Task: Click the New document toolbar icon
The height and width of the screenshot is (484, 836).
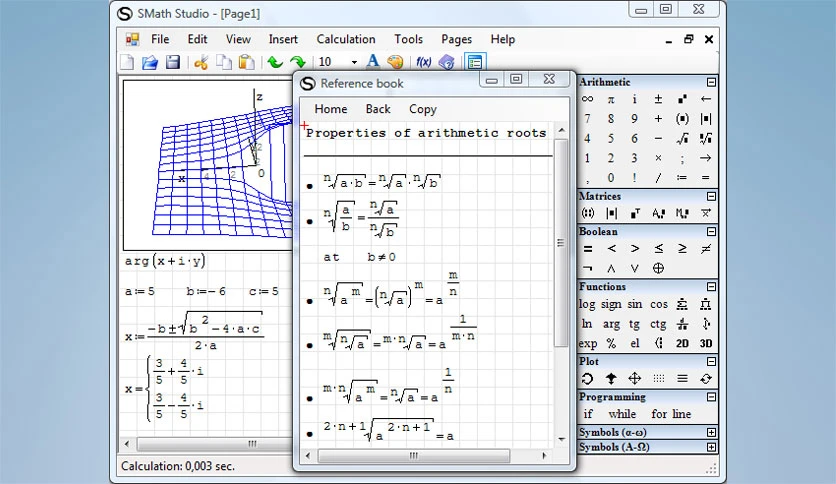Action: tap(127, 62)
